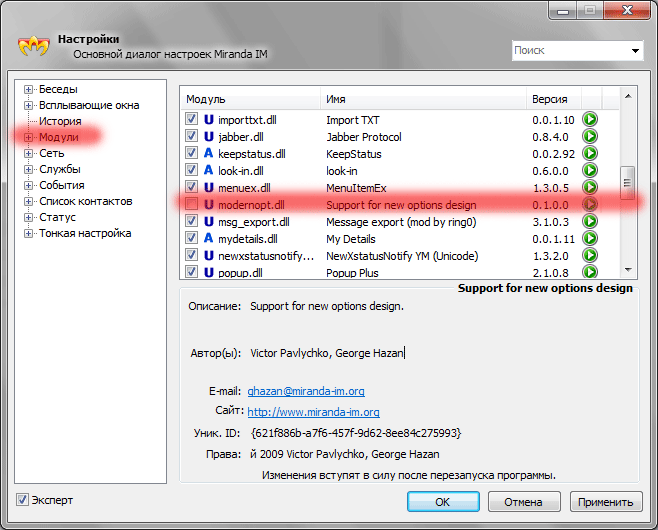658x530 pixels.
Task: Expand the Беседы tree node
Action: coord(28,89)
